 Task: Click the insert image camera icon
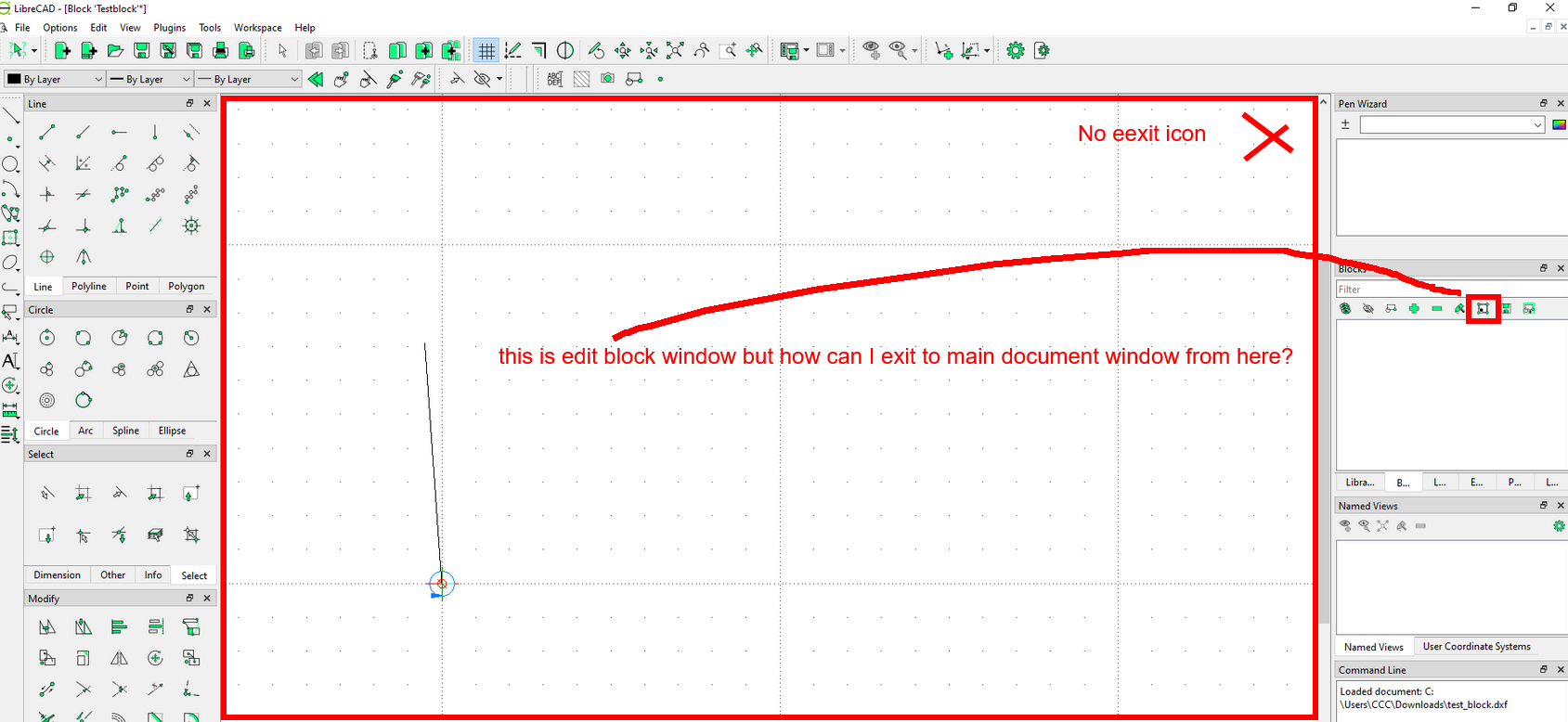607,79
